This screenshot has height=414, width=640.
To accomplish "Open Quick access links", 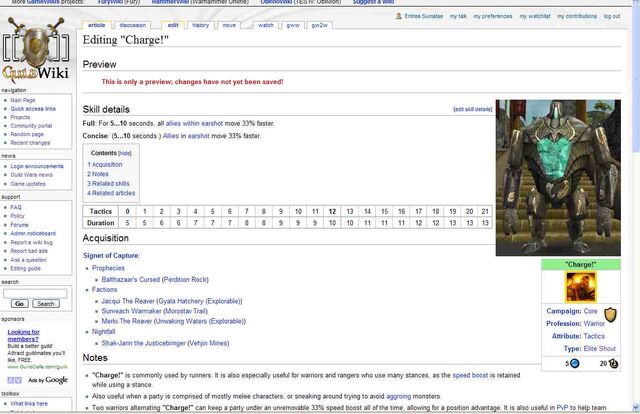I will click(x=33, y=109).
